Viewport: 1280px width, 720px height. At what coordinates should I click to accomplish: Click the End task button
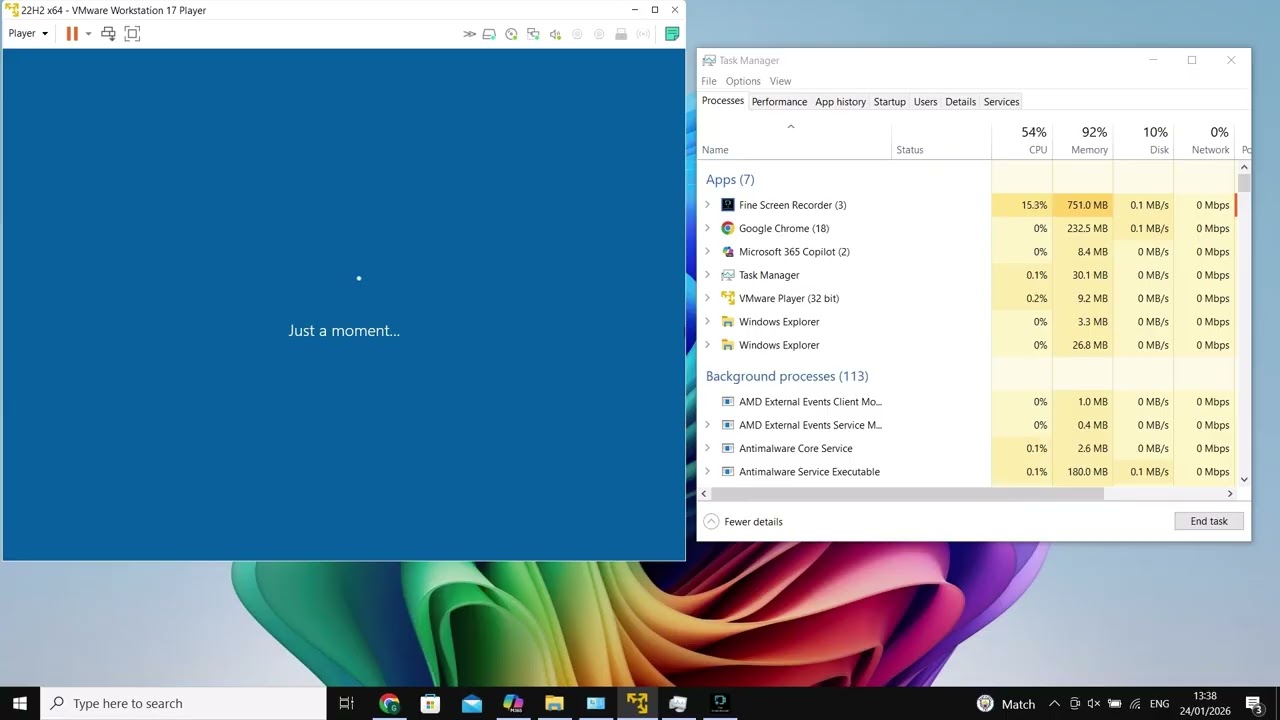coord(1209,521)
